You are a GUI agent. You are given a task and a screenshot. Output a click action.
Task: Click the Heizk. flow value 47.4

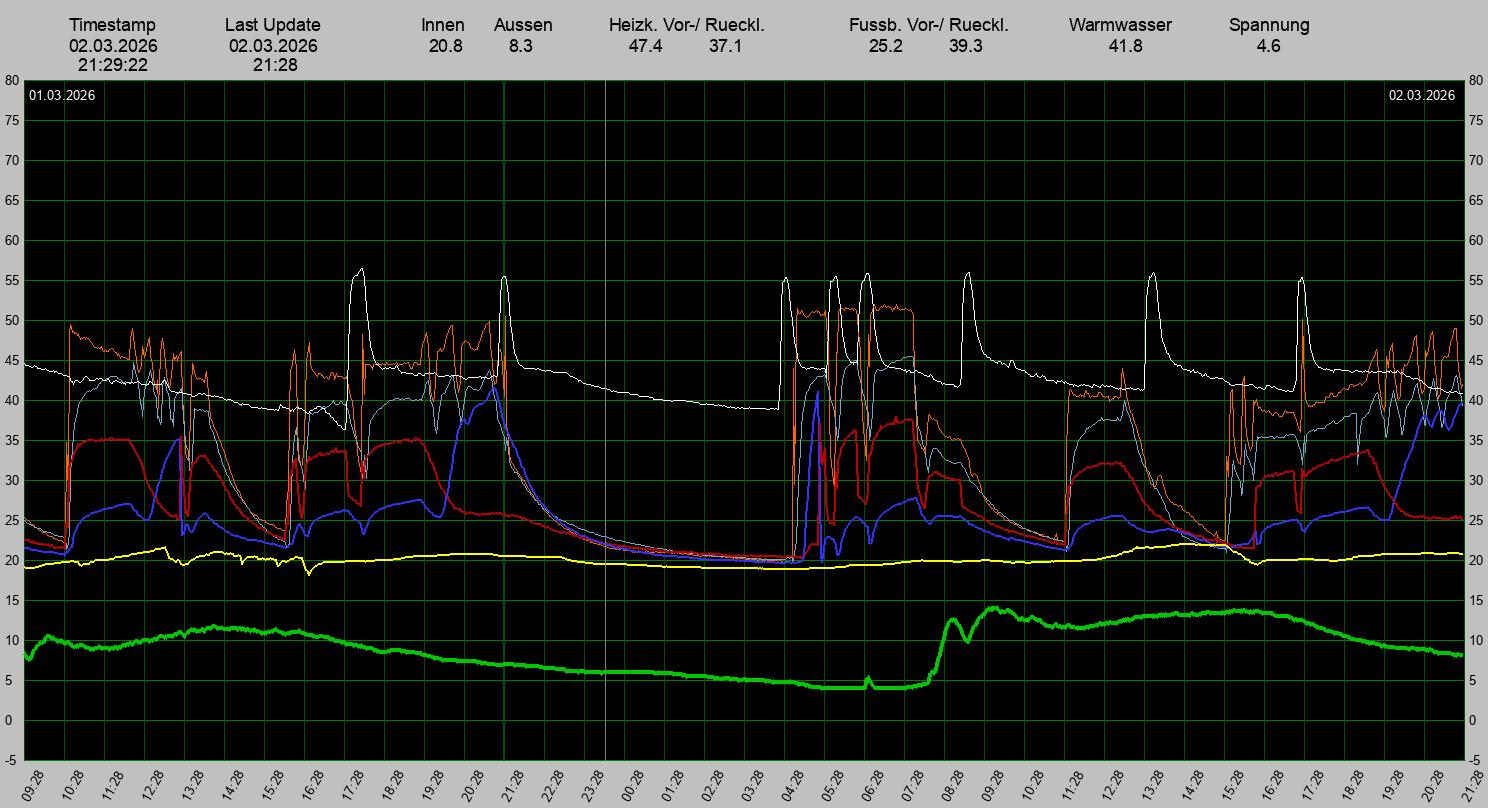(645, 45)
